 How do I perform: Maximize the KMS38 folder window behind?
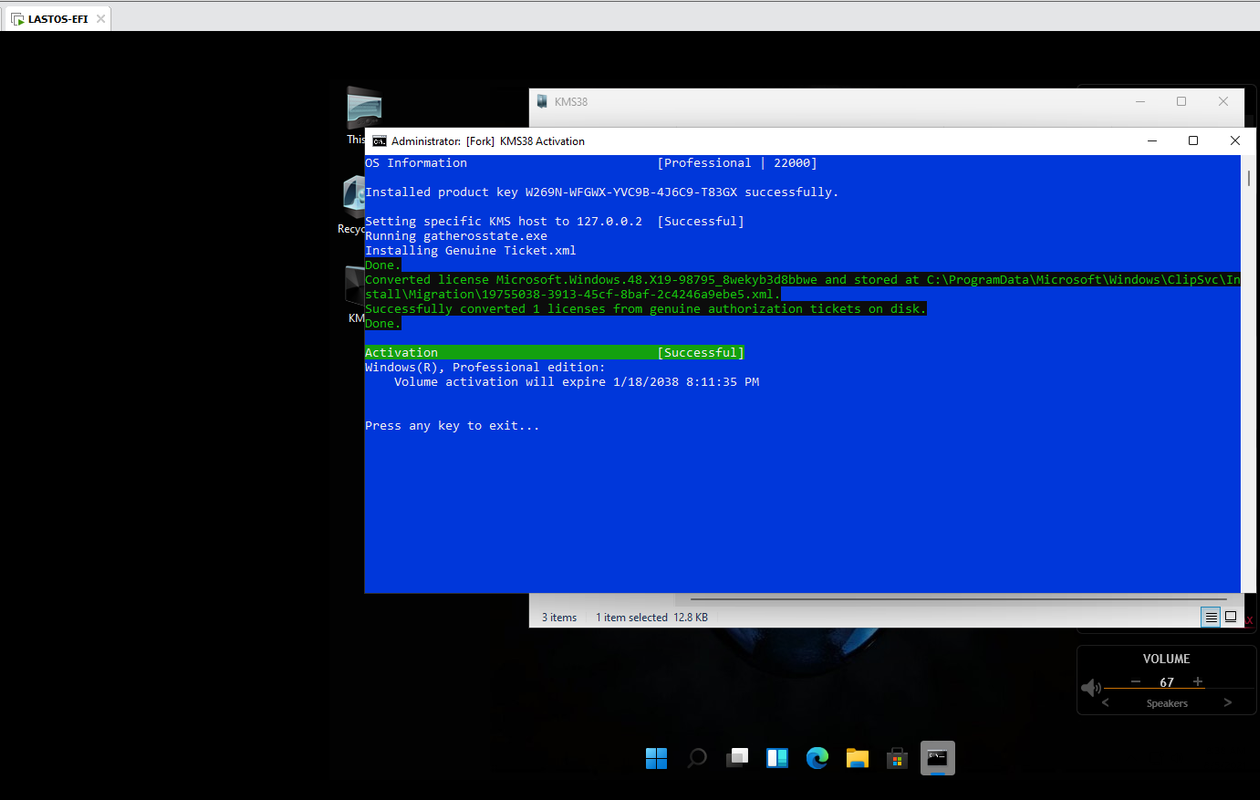tap(1181, 101)
